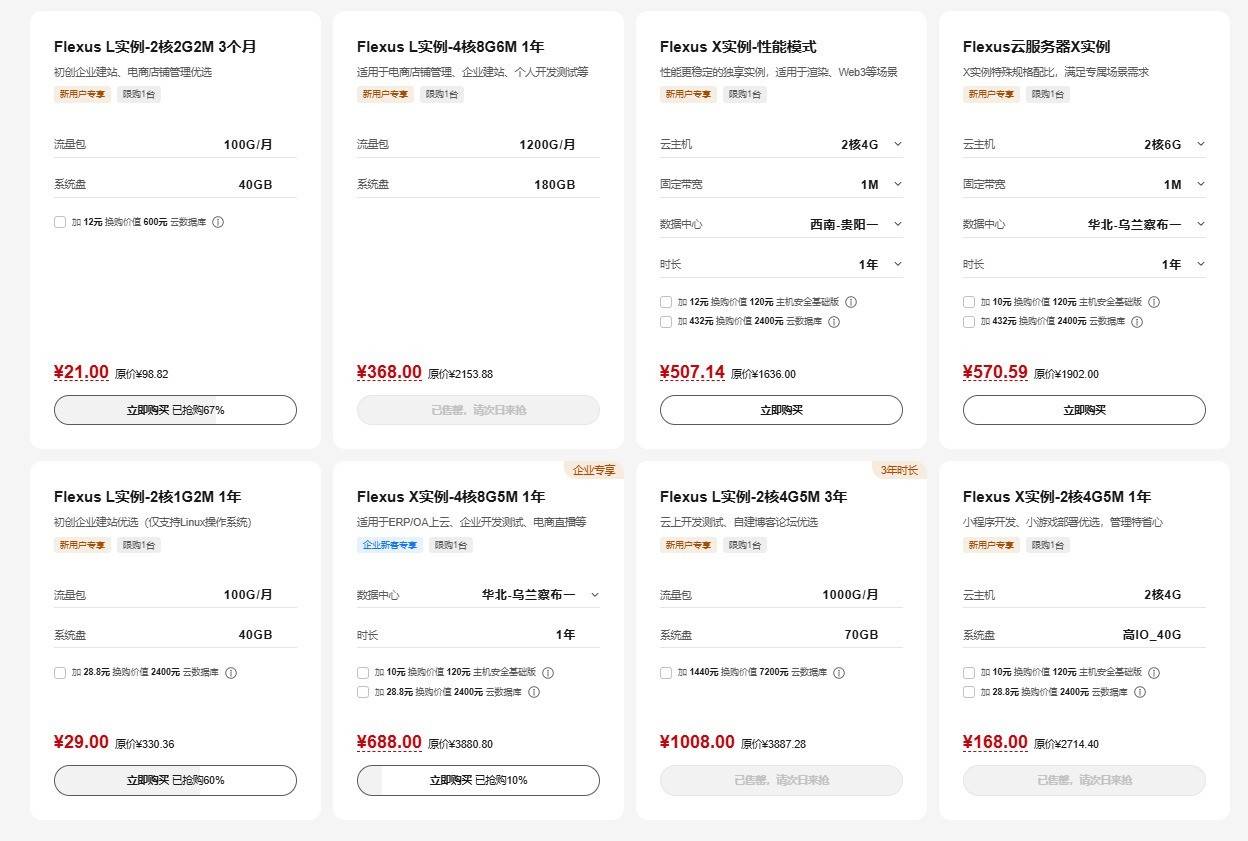Tick the 加12元换购600元云数据库 checkbox
Image resolution: width=1248 pixels, height=841 pixels.
click(60, 222)
